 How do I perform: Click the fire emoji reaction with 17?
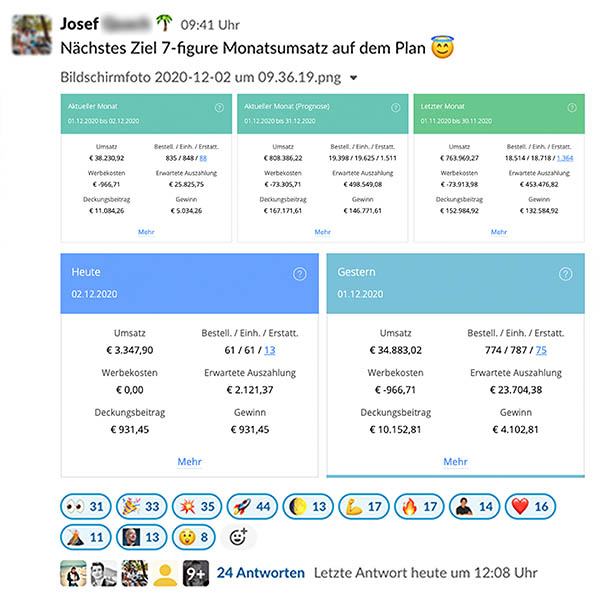point(419,507)
